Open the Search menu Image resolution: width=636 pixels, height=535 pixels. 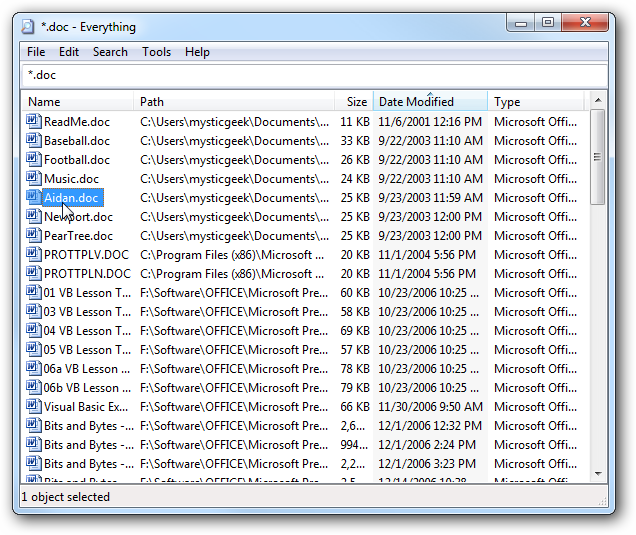point(110,52)
